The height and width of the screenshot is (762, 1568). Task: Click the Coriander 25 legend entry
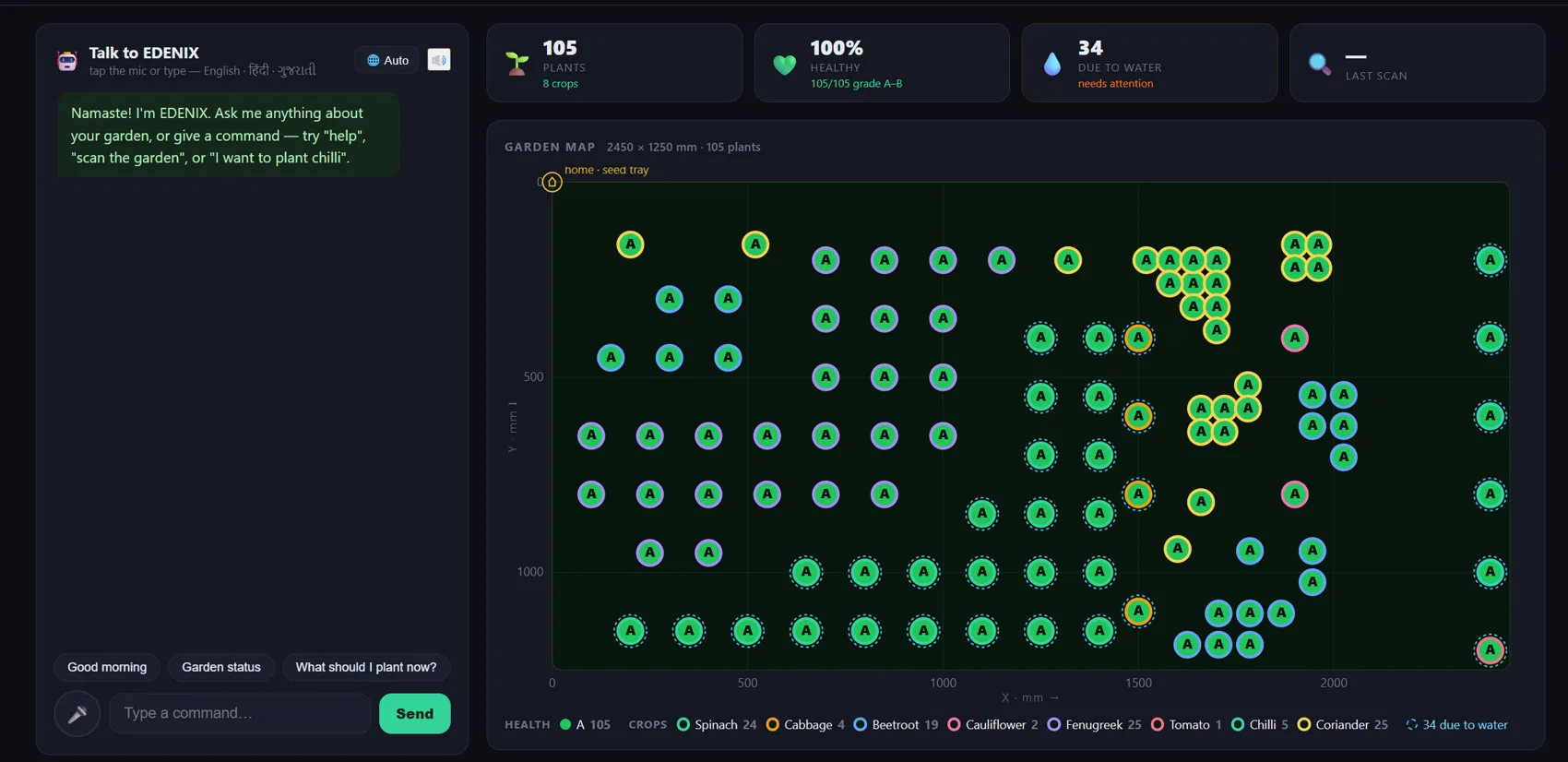pyautogui.click(x=1343, y=725)
